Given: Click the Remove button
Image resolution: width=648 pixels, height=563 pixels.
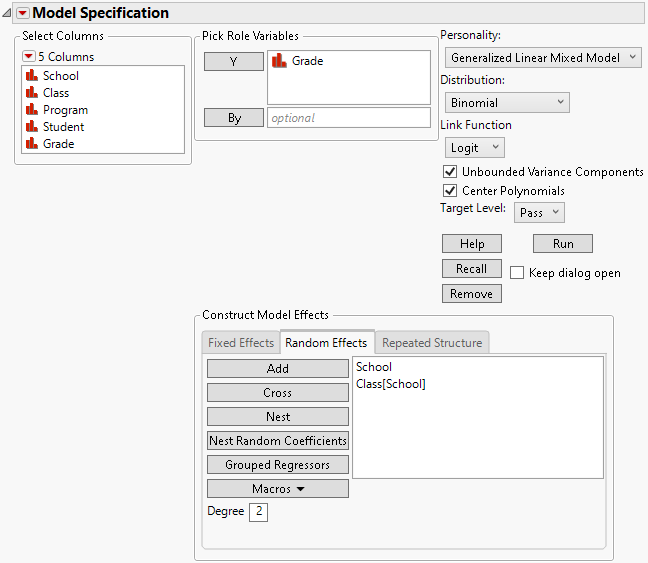Looking at the screenshot, I should [x=472, y=293].
